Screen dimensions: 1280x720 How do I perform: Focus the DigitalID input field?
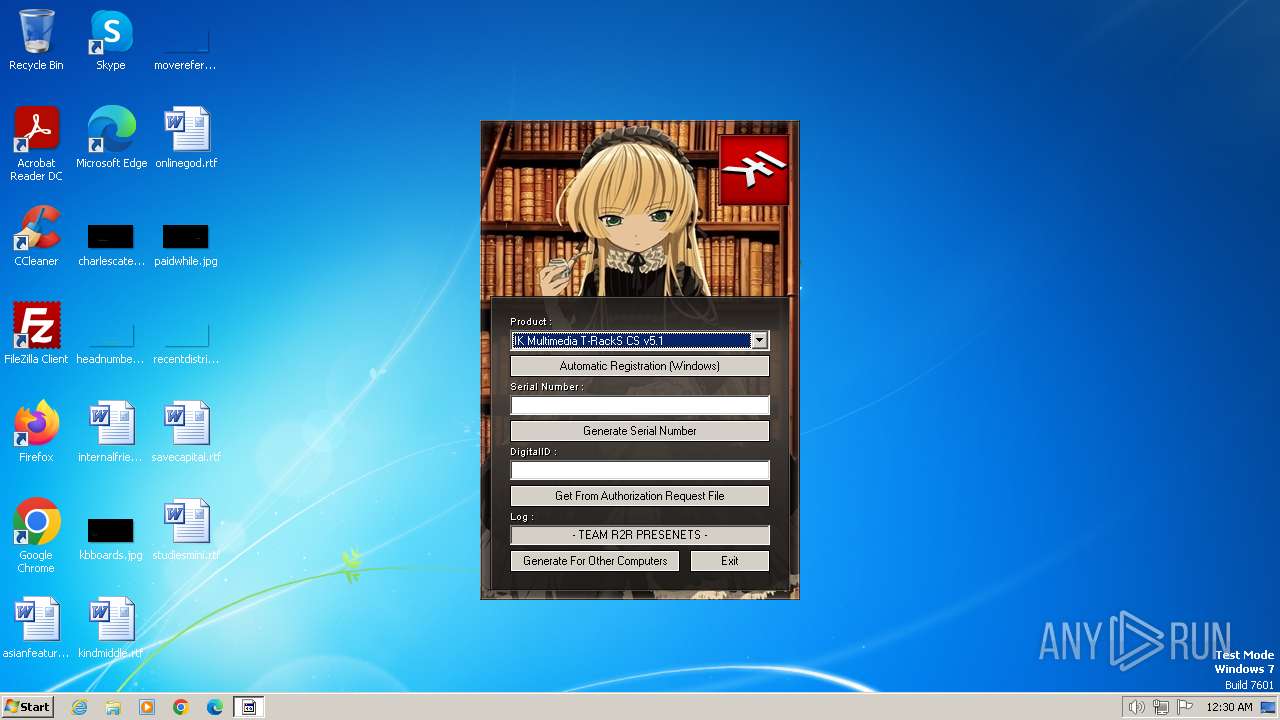click(640, 470)
